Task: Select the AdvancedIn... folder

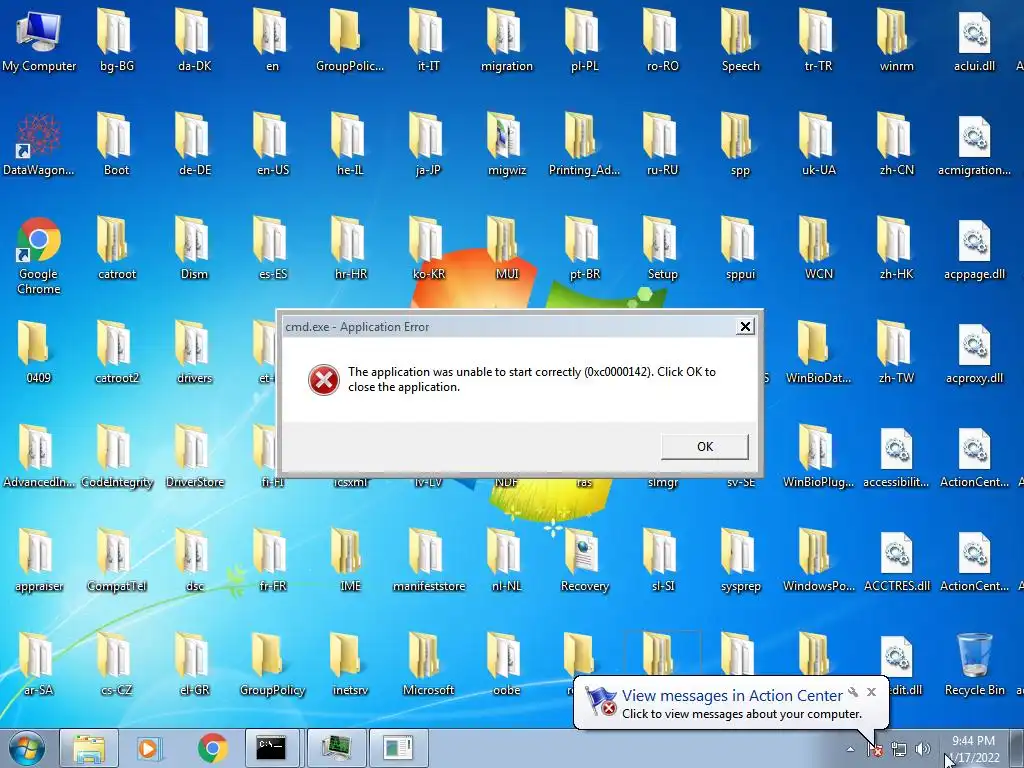Action: click(x=39, y=456)
